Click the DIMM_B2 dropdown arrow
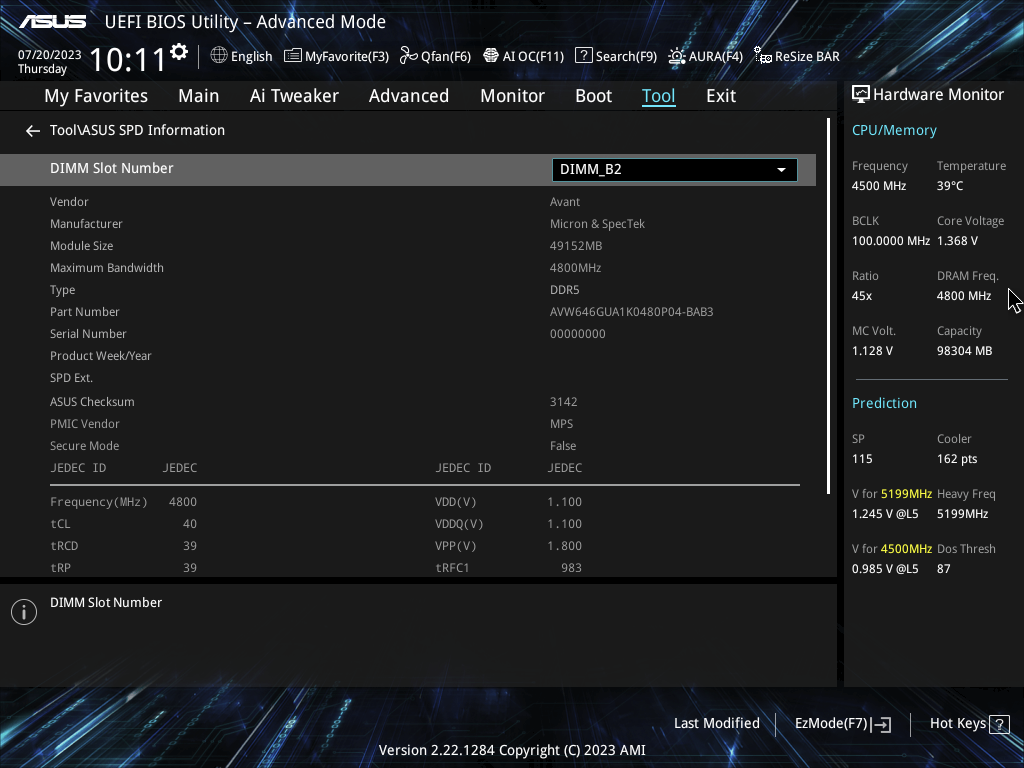The width and height of the screenshot is (1024, 768). (781, 170)
